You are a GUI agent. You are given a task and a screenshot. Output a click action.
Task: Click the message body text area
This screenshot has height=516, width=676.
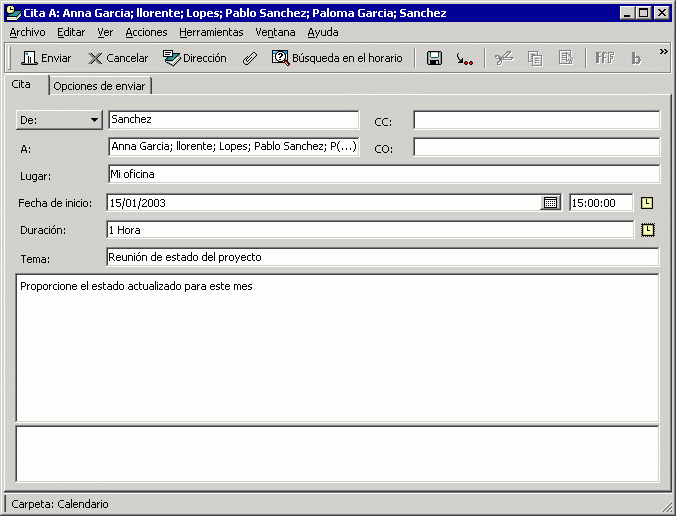click(338, 348)
